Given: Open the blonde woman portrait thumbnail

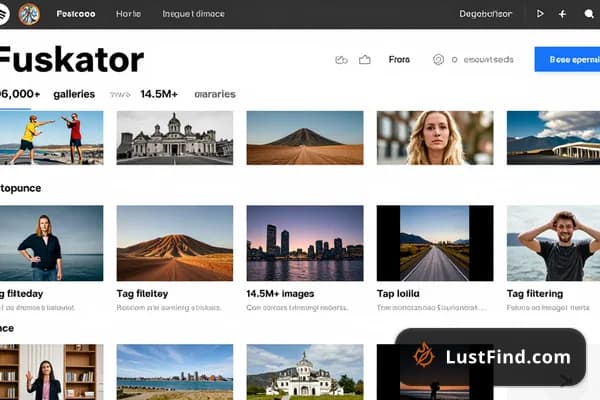Looking at the screenshot, I should pyautogui.click(x=435, y=138).
